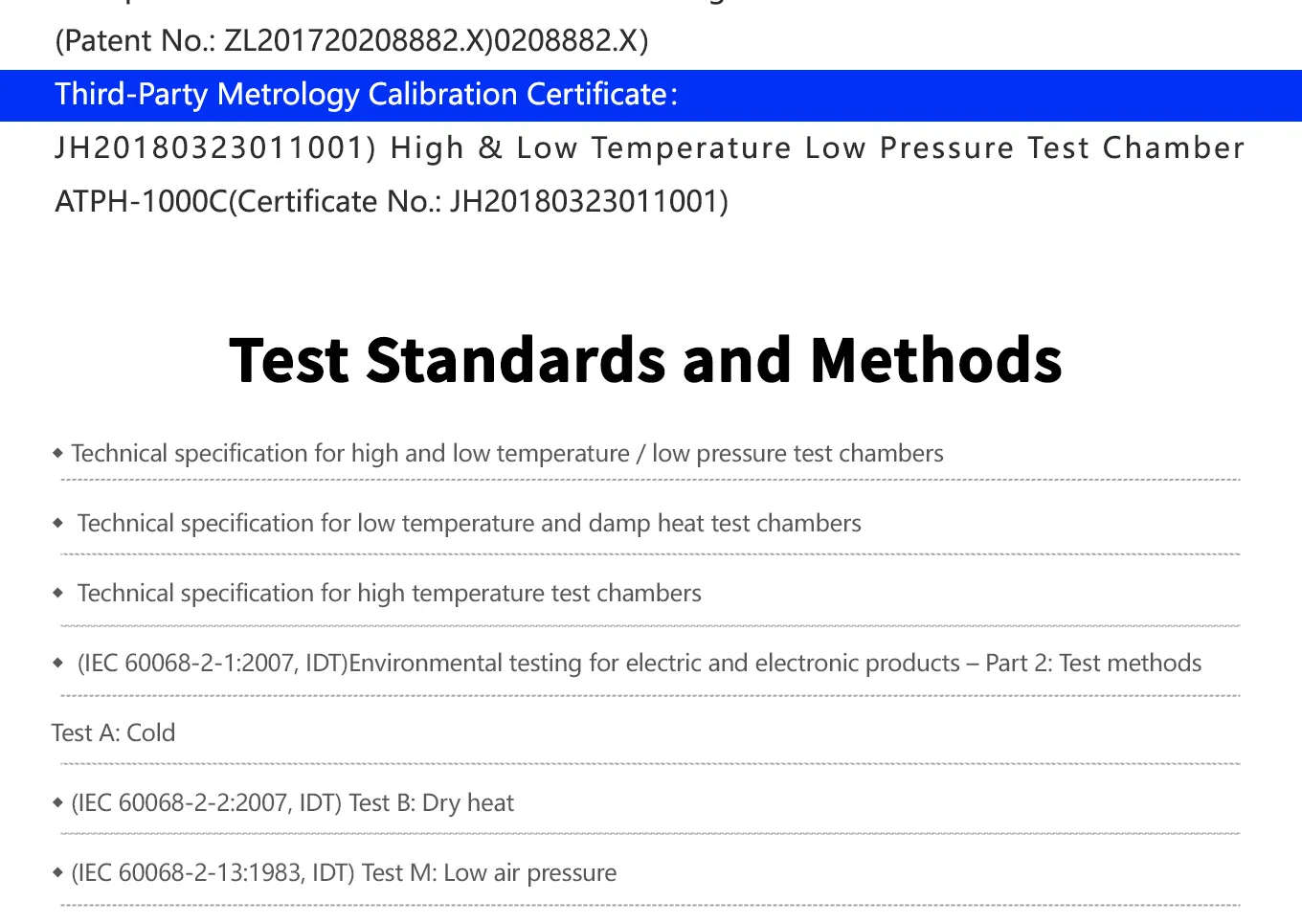The image size is (1302, 924).
Task: Click the bullet before Test M: Low air pressure
Action: [x=57, y=872]
